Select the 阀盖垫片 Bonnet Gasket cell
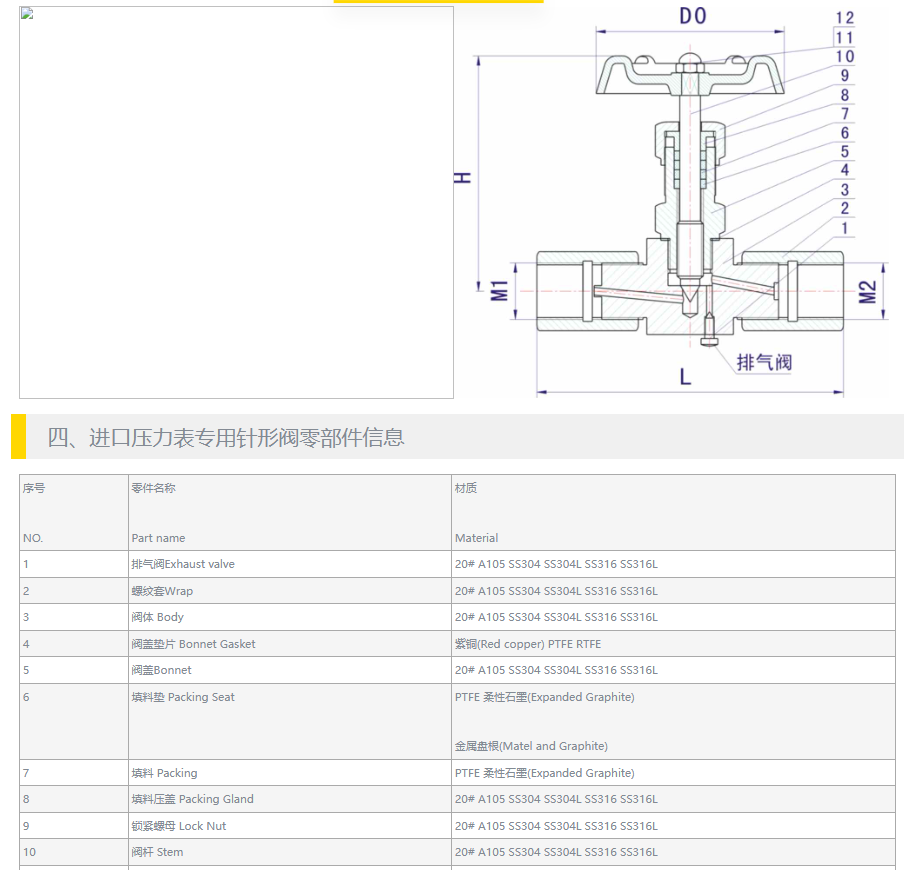The height and width of the screenshot is (870, 906). (193, 644)
